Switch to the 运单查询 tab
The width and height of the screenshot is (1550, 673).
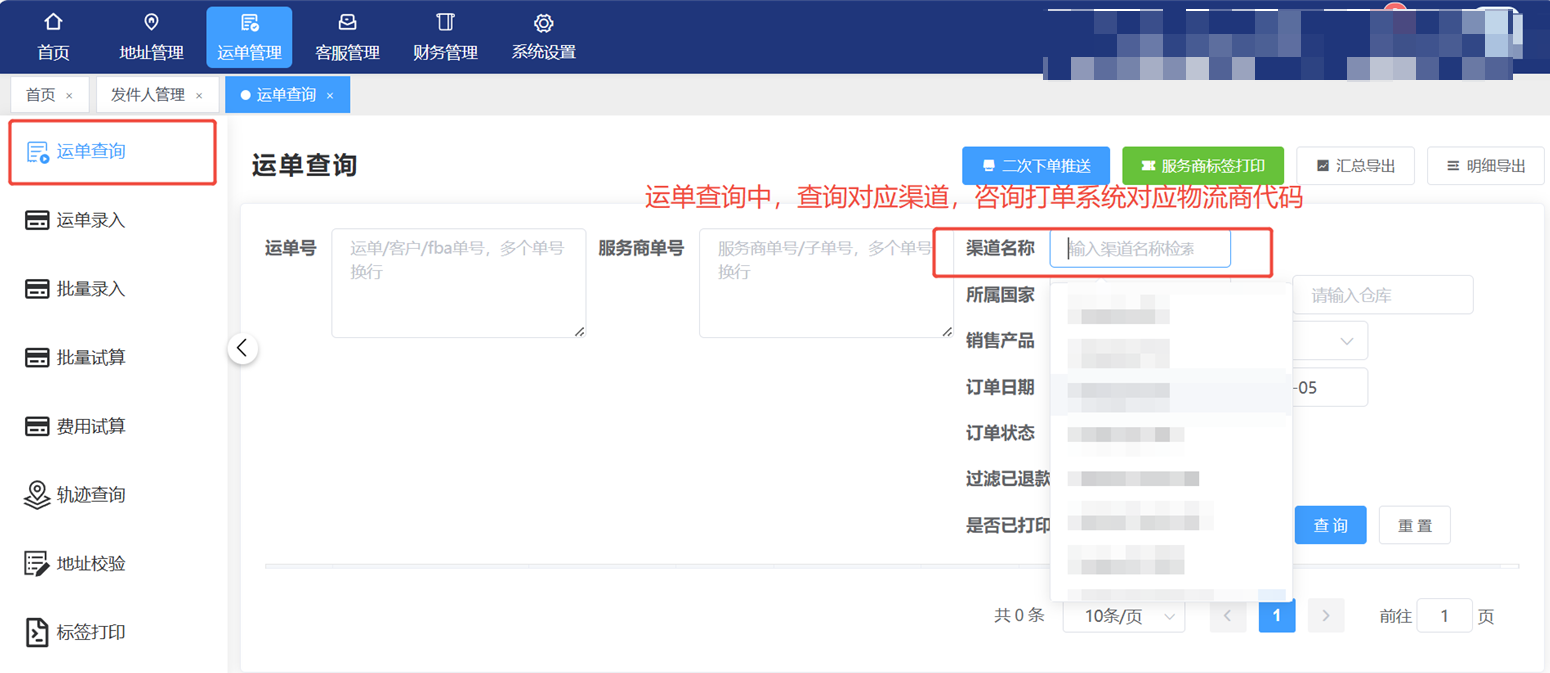pos(286,95)
